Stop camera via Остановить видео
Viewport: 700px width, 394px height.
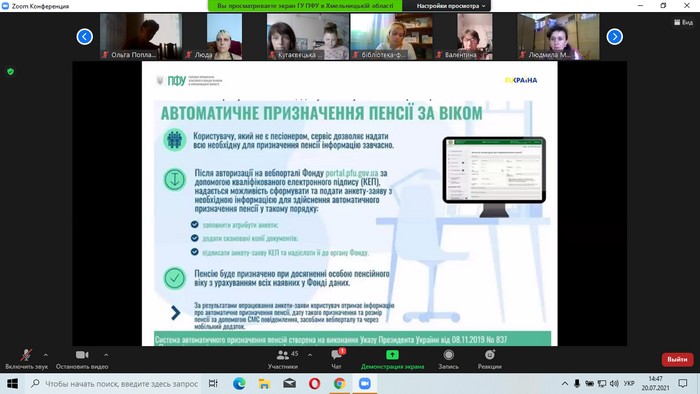click(82, 359)
